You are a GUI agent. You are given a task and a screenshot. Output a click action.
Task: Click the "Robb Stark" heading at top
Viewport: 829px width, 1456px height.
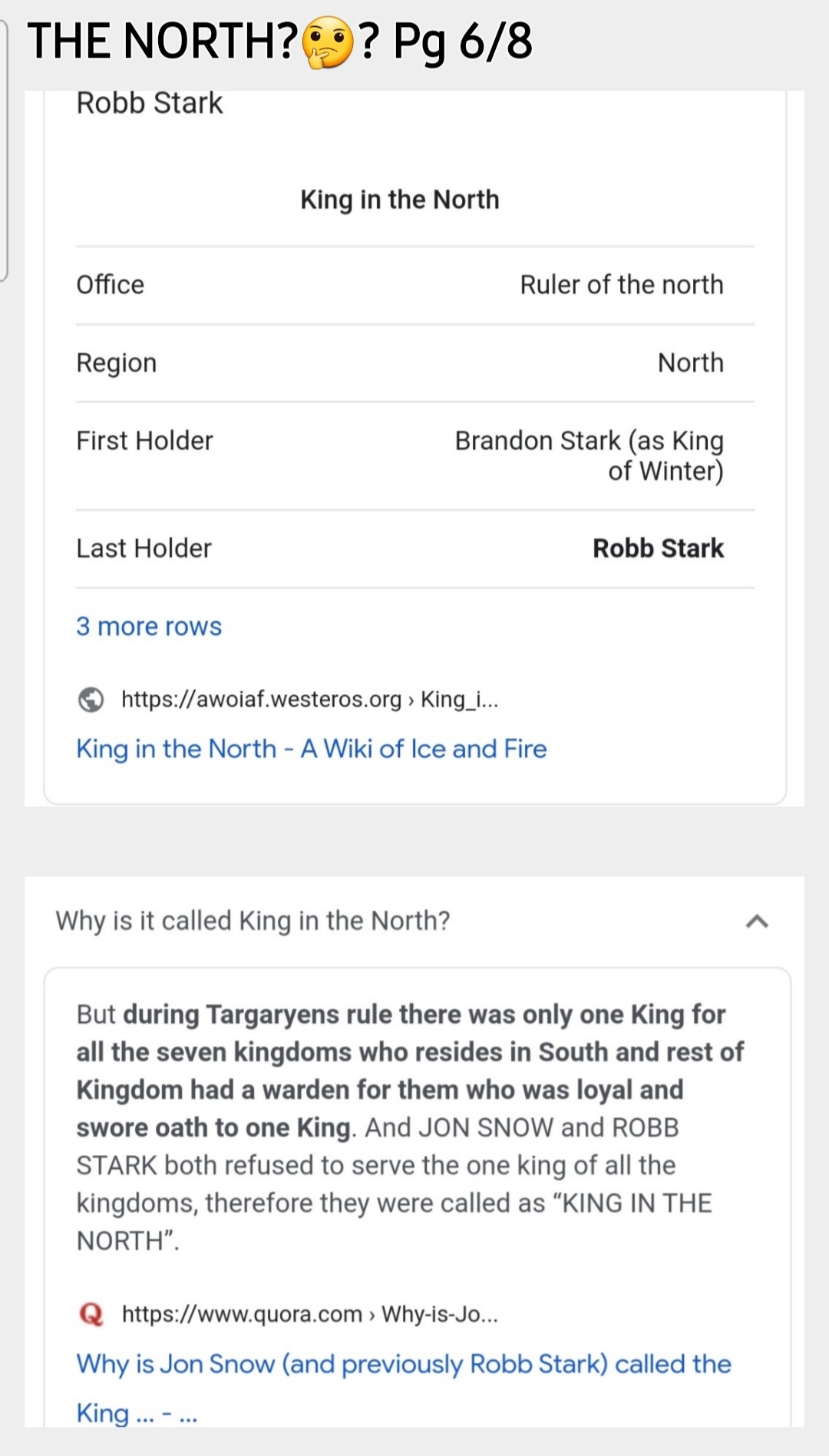coord(150,103)
